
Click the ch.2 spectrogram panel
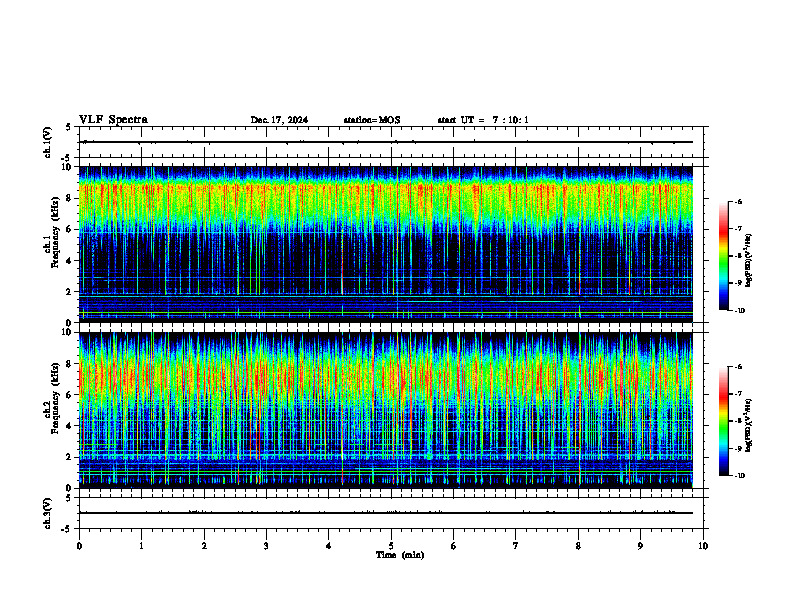[386, 410]
